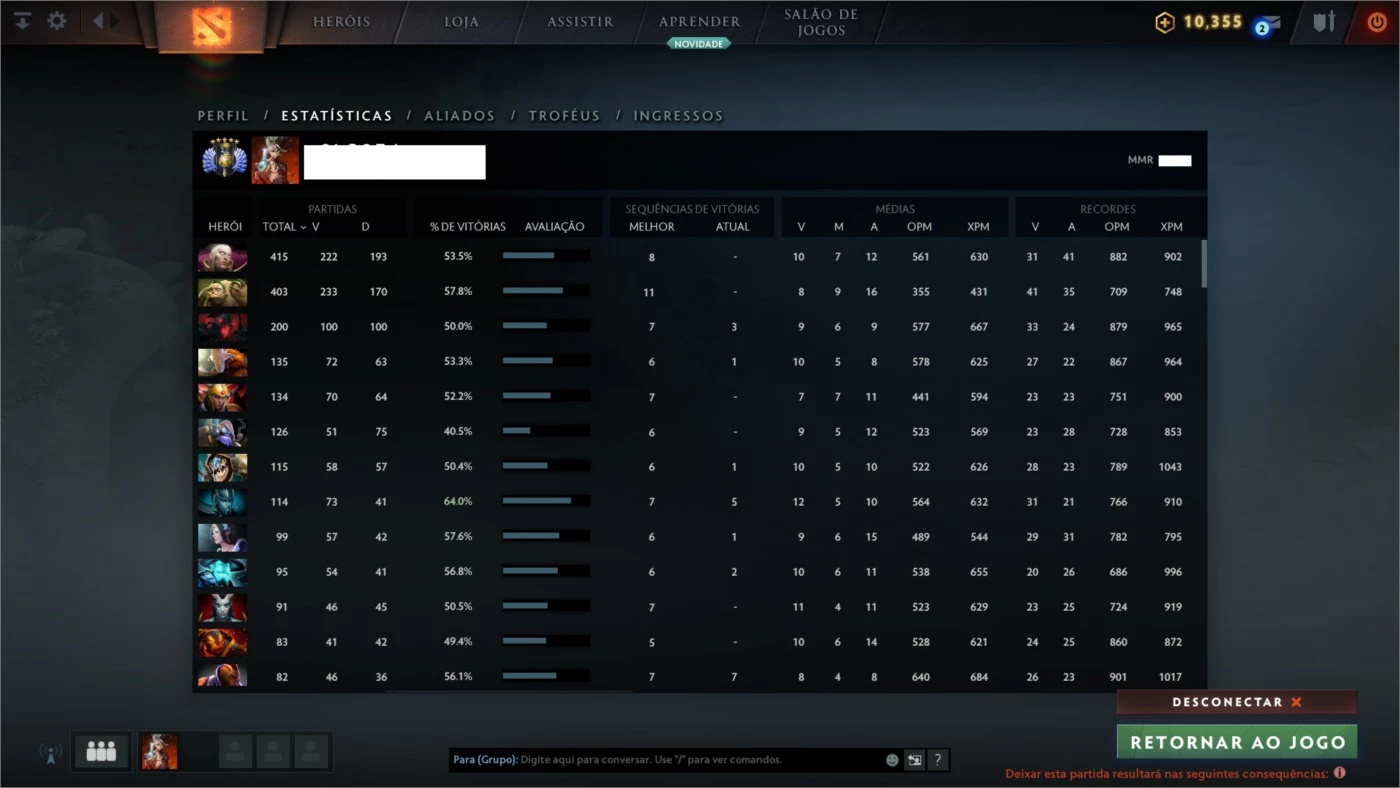Image resolution: width=1400 pixels, height=788 pixels.
Task: Switch to the PERFIL tab
Action: (x=223, y=116)
